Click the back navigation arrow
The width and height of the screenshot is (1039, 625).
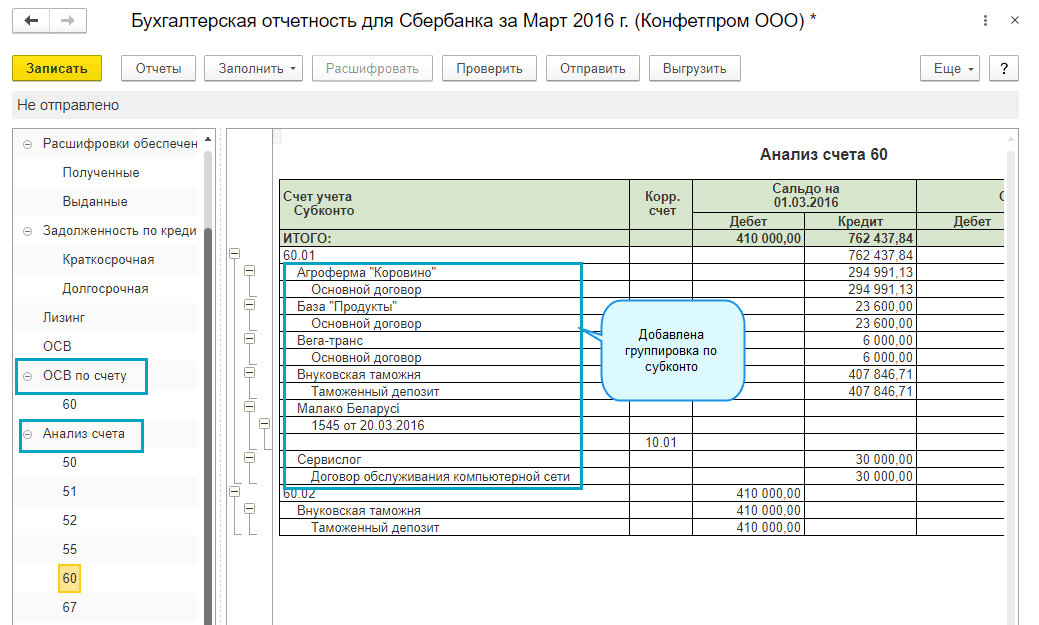tap(31, 21)
